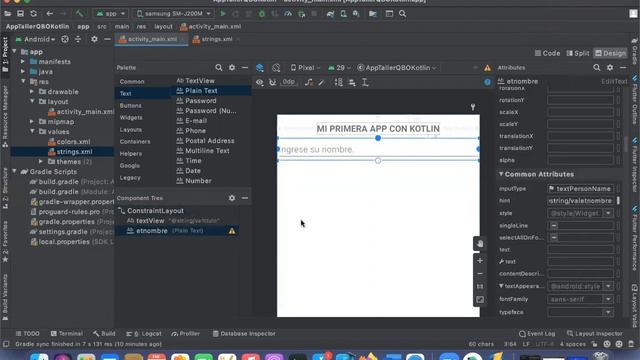The height and width of the screenshot is (360, 640).
Task: Click the project panel gear icon
Action: [x=94, y=39]
